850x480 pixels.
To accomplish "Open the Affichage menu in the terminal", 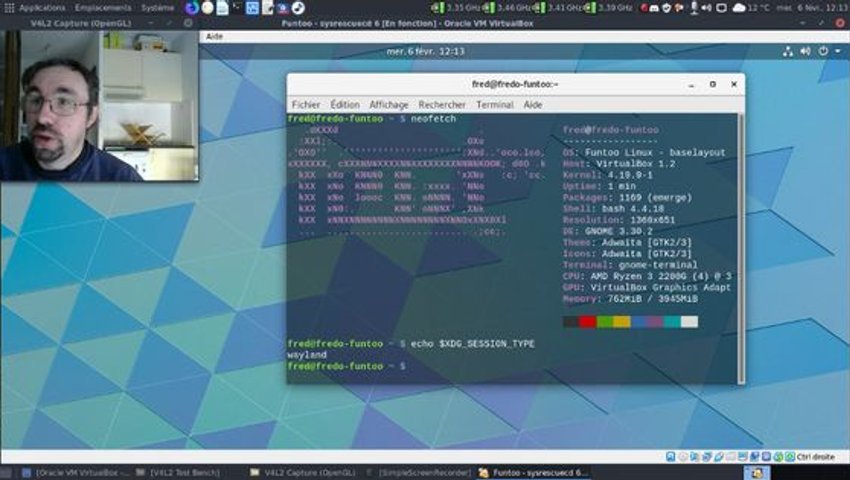I will (389, 104).
